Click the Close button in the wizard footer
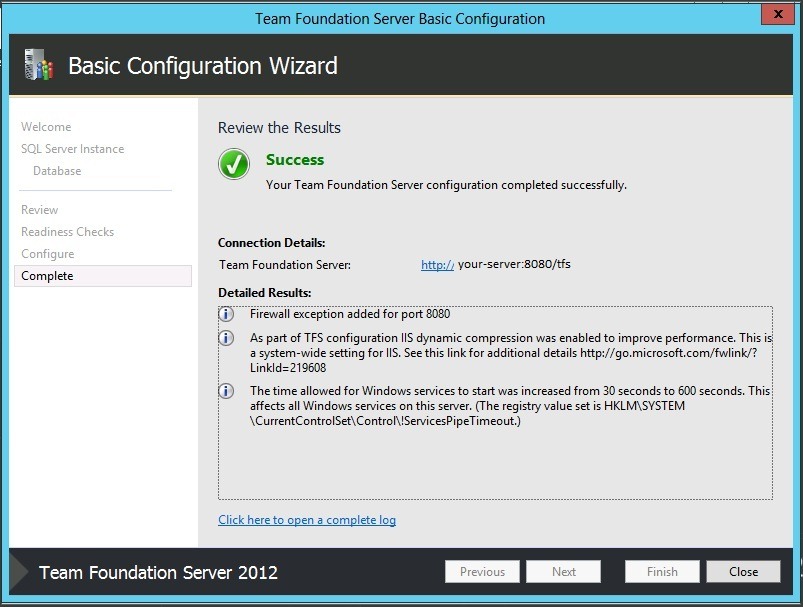 743,572
